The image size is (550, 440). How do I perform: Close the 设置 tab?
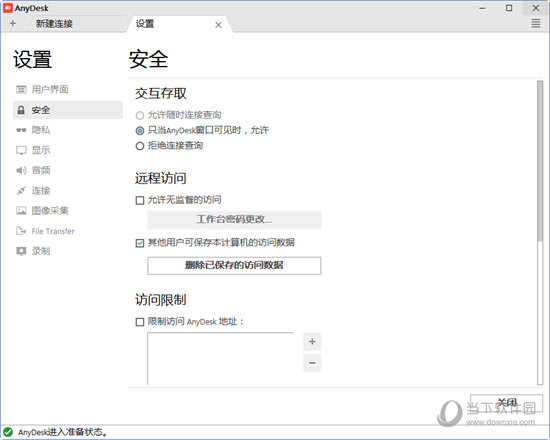(x=218, y=25)
